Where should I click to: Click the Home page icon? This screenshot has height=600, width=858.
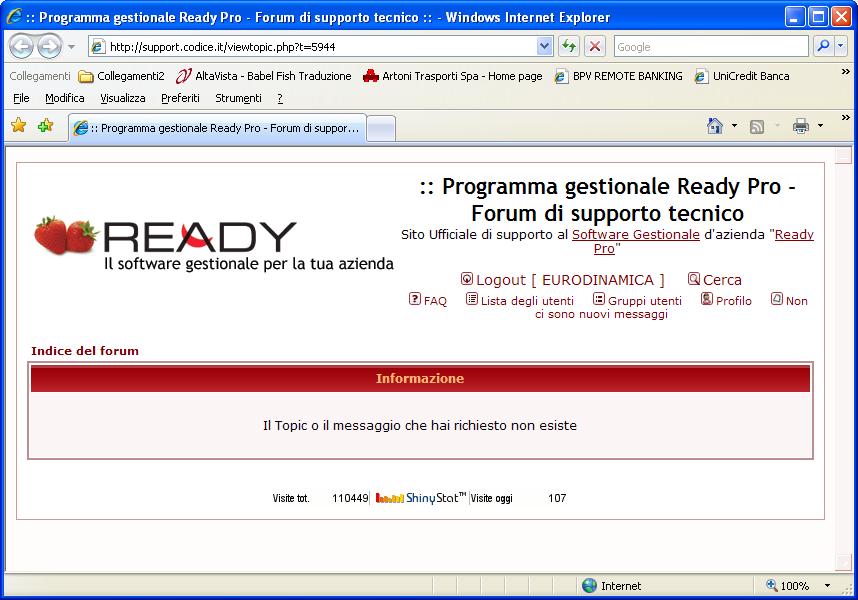coord(715,126)
